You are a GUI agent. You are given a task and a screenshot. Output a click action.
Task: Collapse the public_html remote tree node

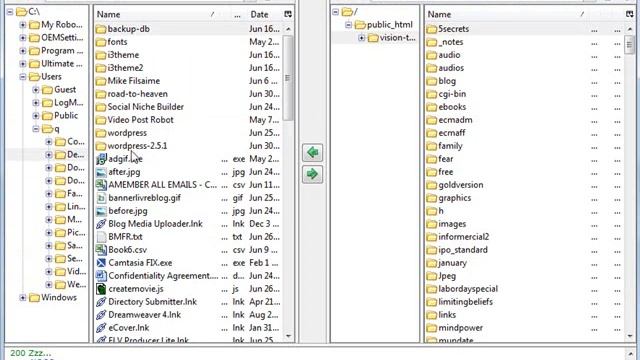[x=349, y=25]
